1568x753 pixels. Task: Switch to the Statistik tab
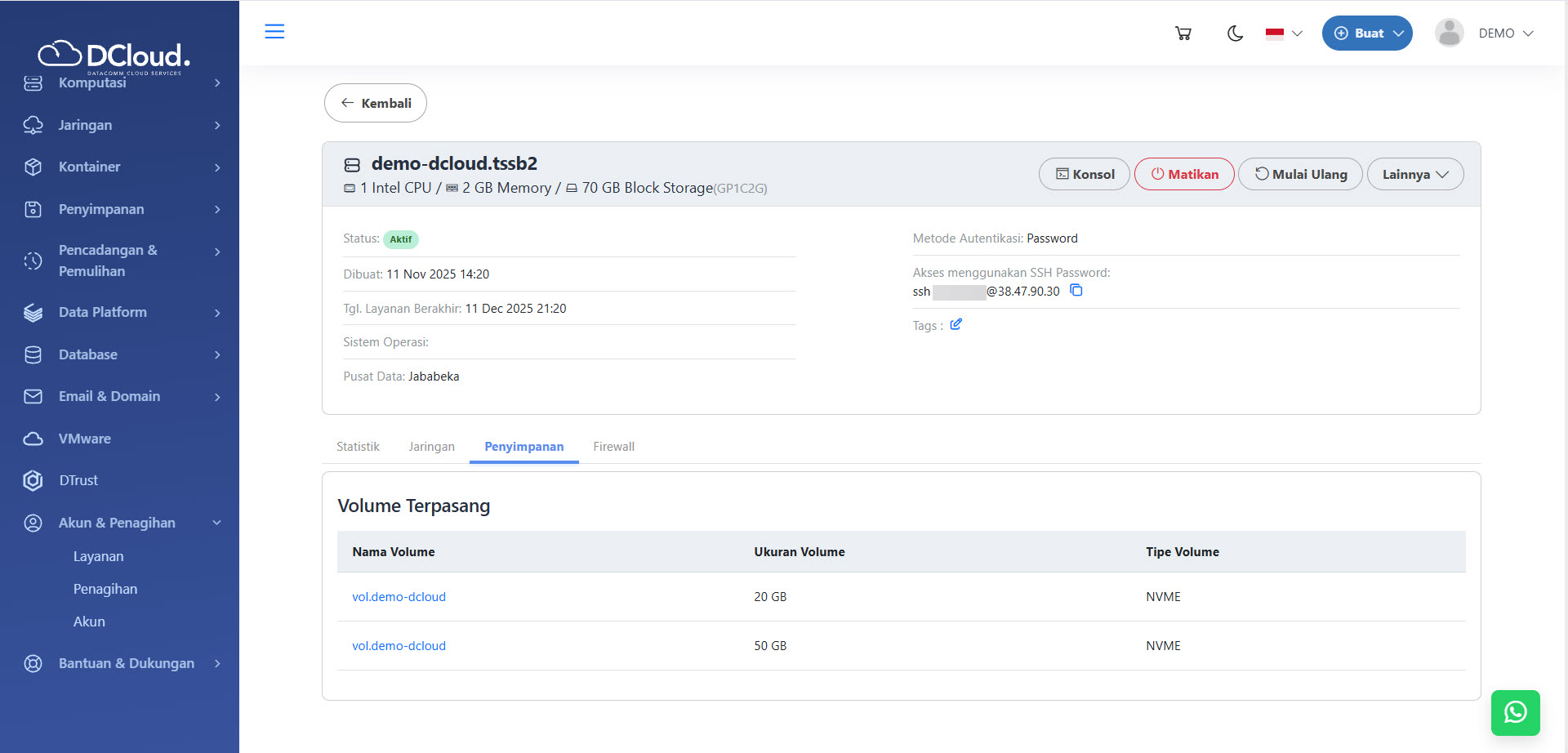[x=358, y=447]
